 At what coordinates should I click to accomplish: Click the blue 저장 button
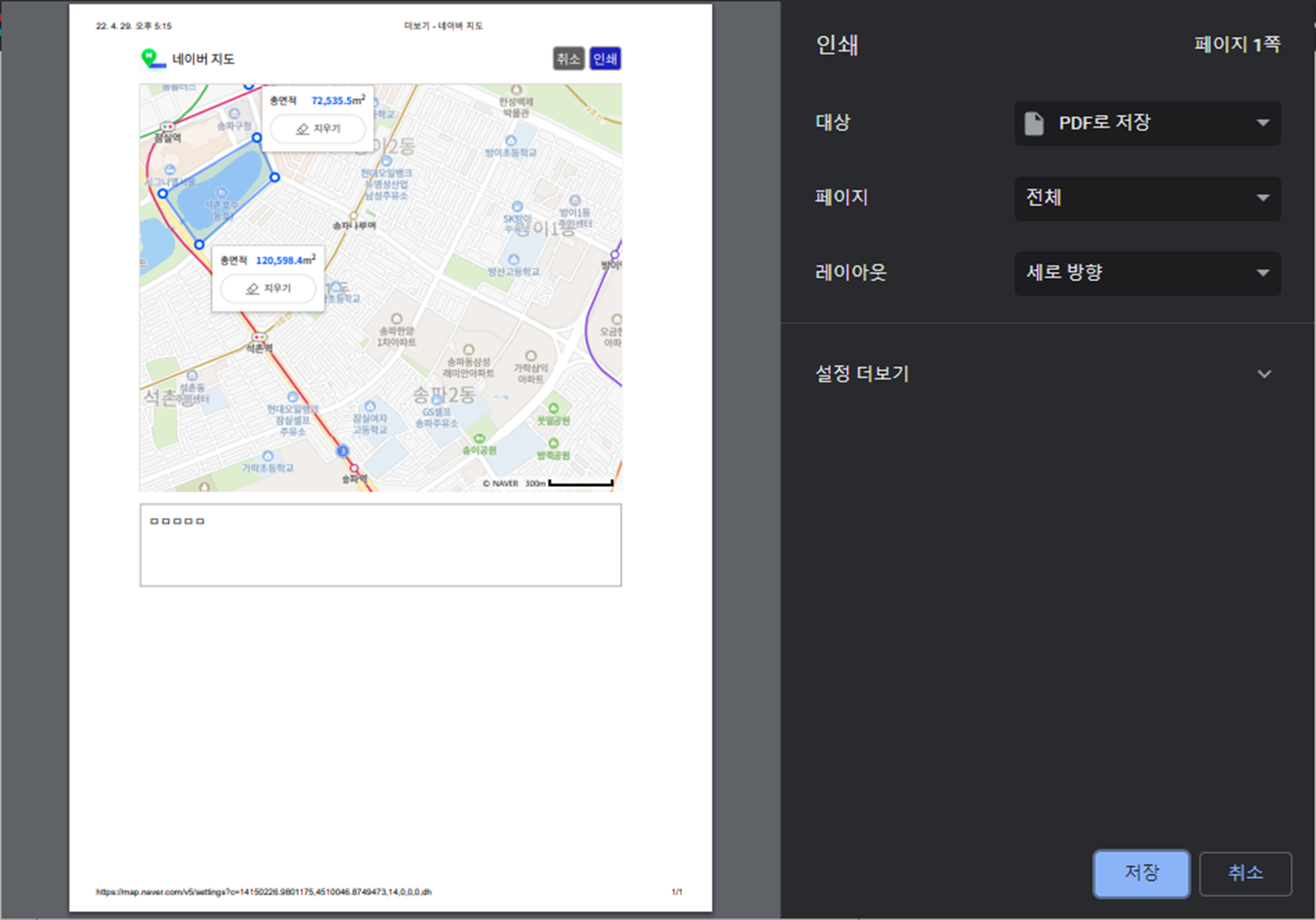pyautogui.click(x=1141, y=873)
